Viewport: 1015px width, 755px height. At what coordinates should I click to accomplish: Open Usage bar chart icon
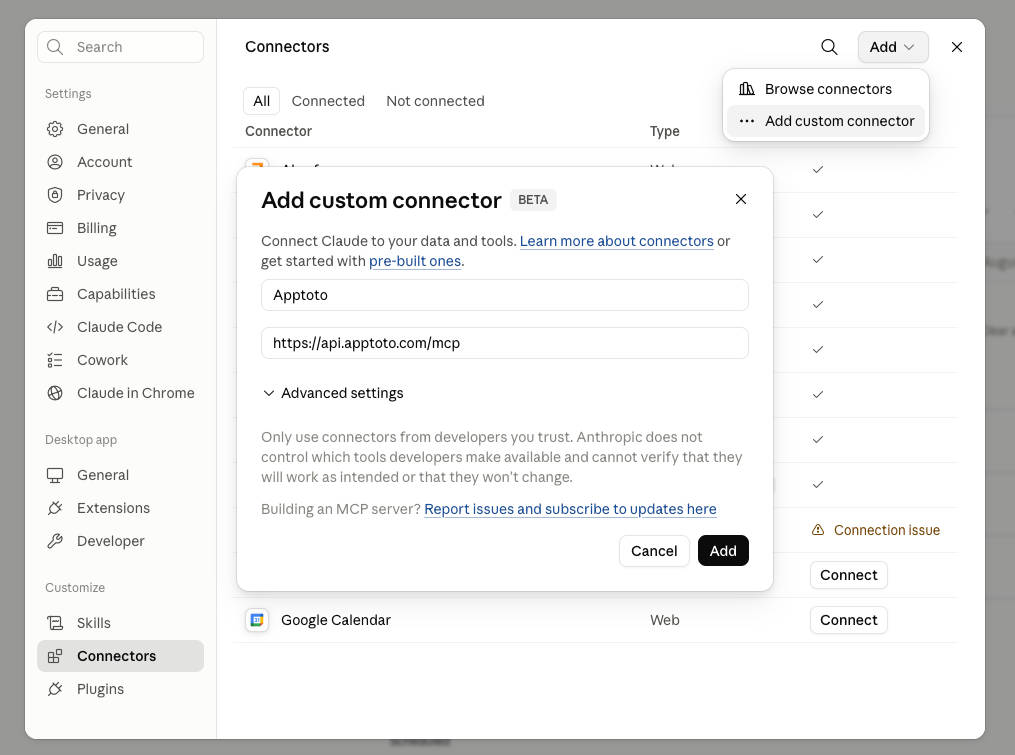point(55,261)
